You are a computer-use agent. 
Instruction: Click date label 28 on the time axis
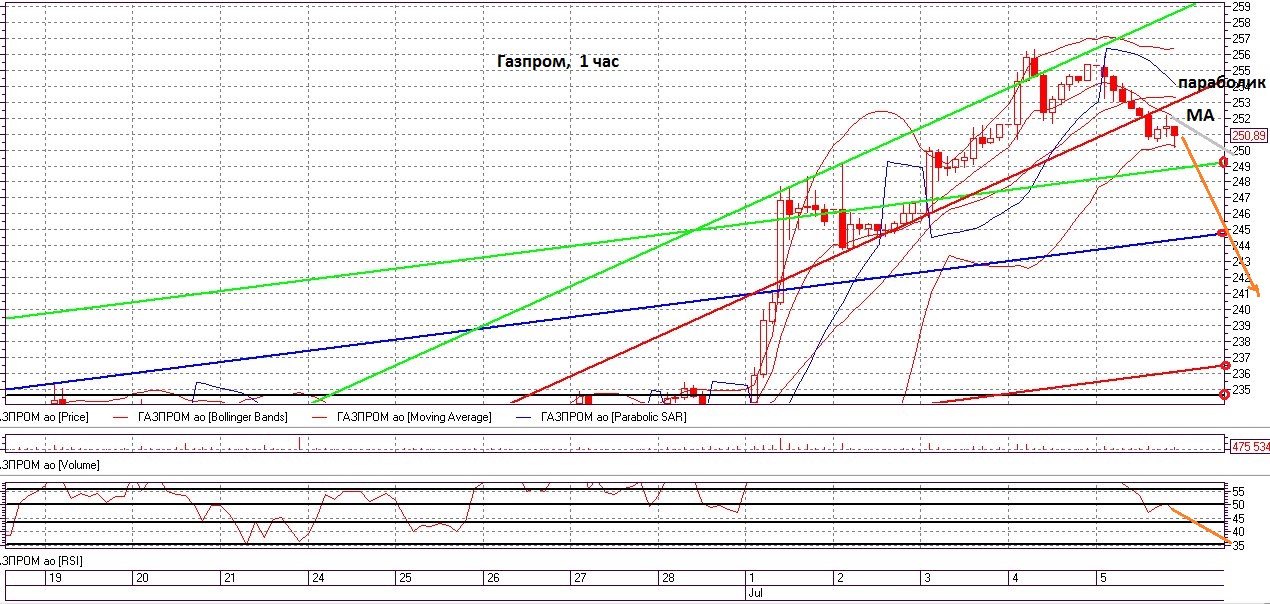point(668,578)
